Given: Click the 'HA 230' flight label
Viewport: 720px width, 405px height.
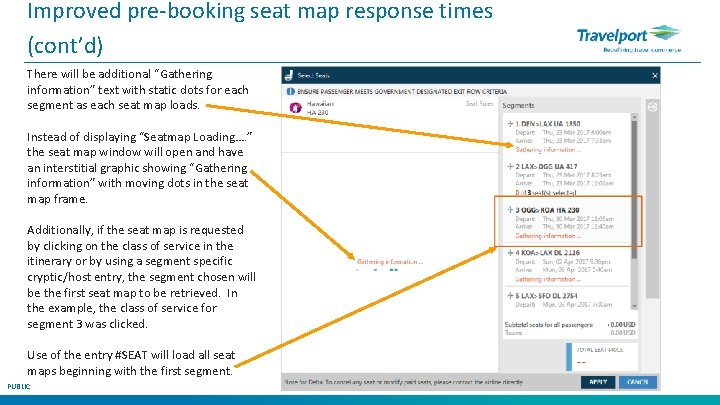Looking at the screenshot, I should click(317, 112).
